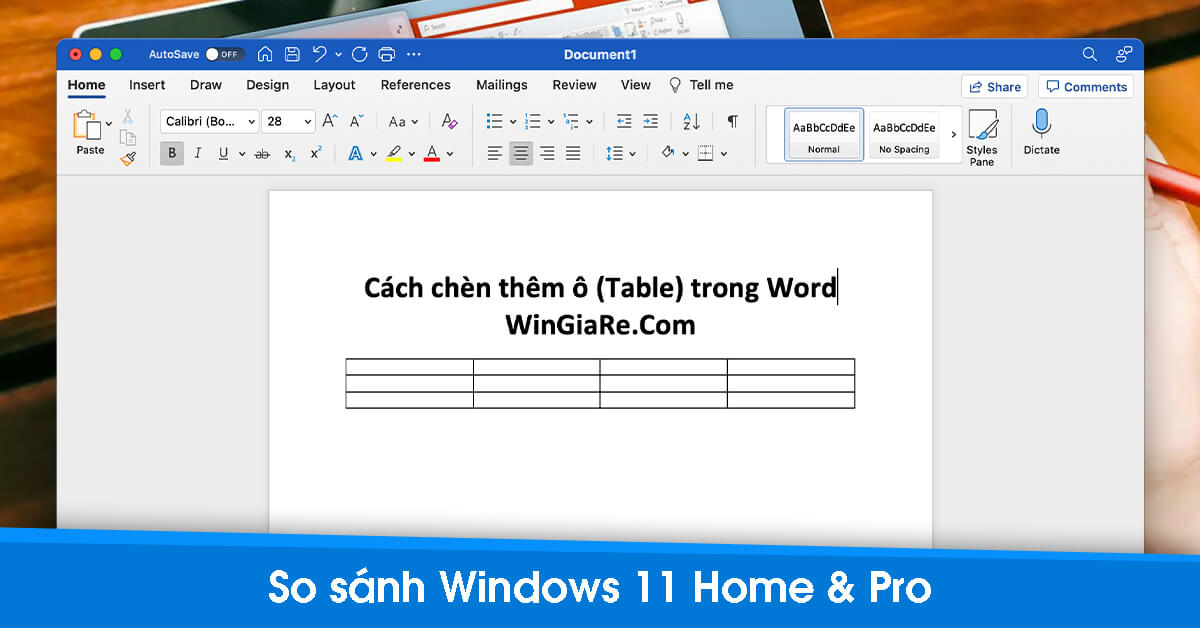Click the Align Left icon
Image resolution: width=1200 pixels, height=628 pixels.
tap(495, 153)
